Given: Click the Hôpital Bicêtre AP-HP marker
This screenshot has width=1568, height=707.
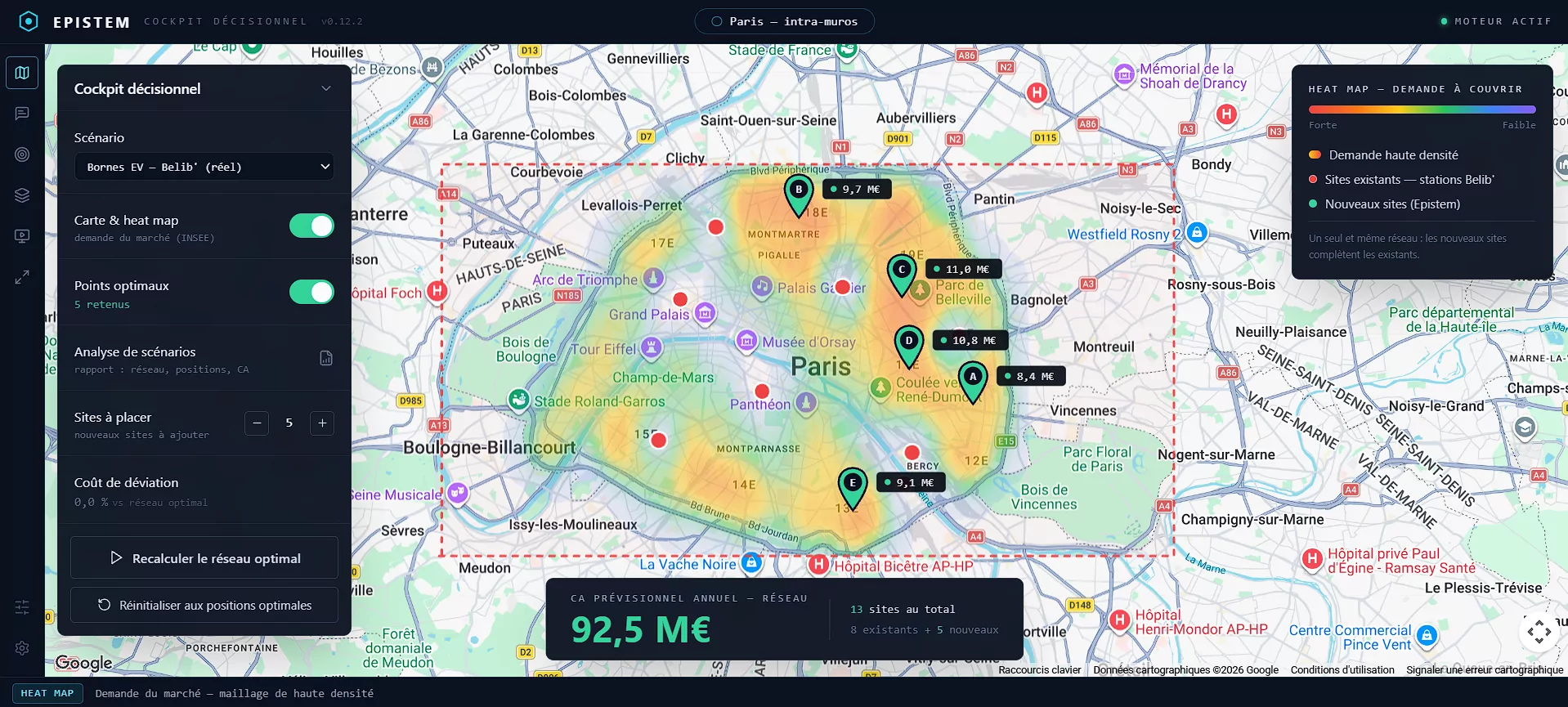Looking at the screenshot, I should click(x=818, y=564).
